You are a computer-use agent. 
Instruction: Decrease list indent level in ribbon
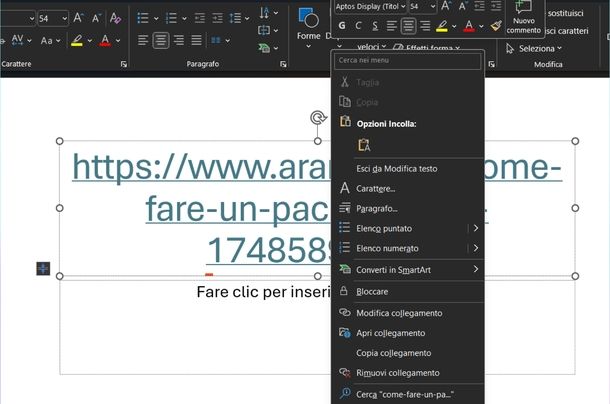tap(200, 18)
